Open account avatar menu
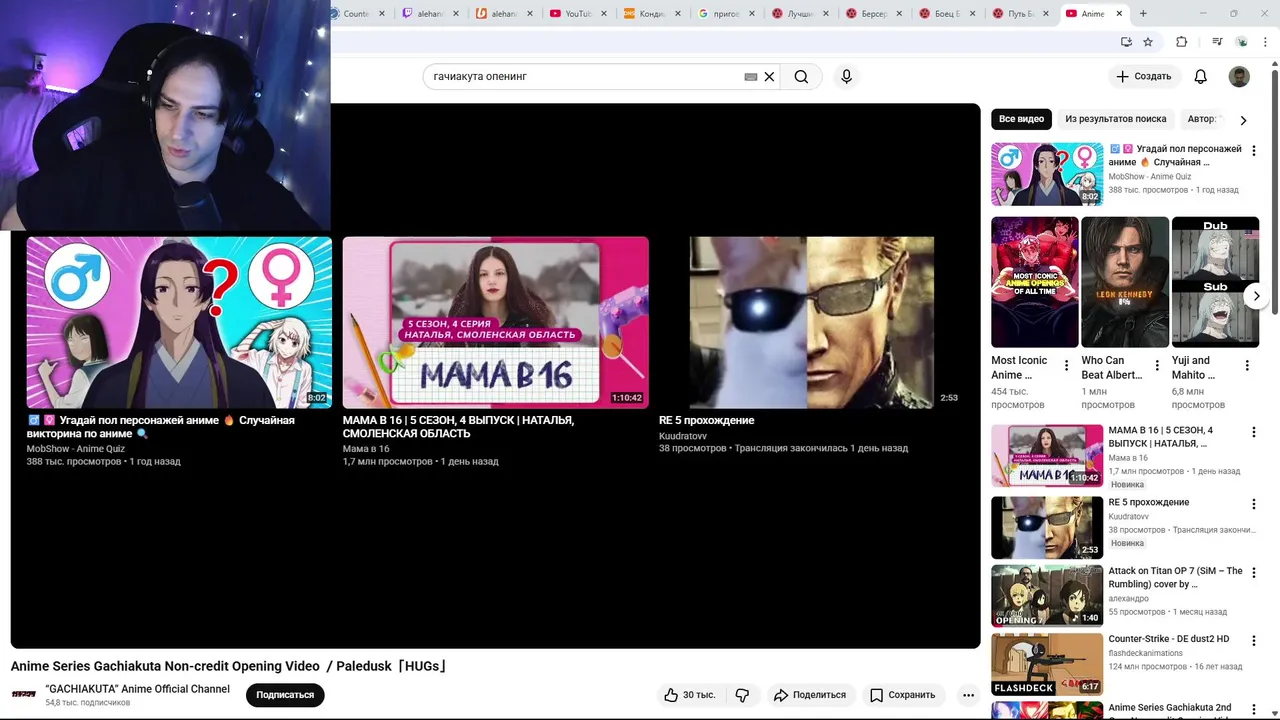This screenshot has width=1280, height=720. click(1239, 77)
